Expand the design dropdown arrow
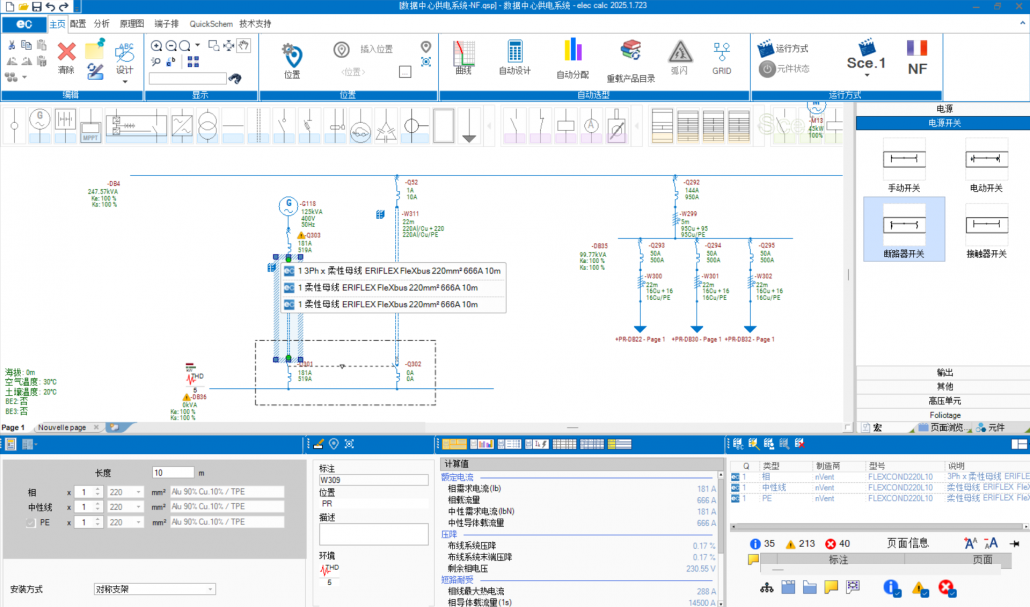 [124, 81]
